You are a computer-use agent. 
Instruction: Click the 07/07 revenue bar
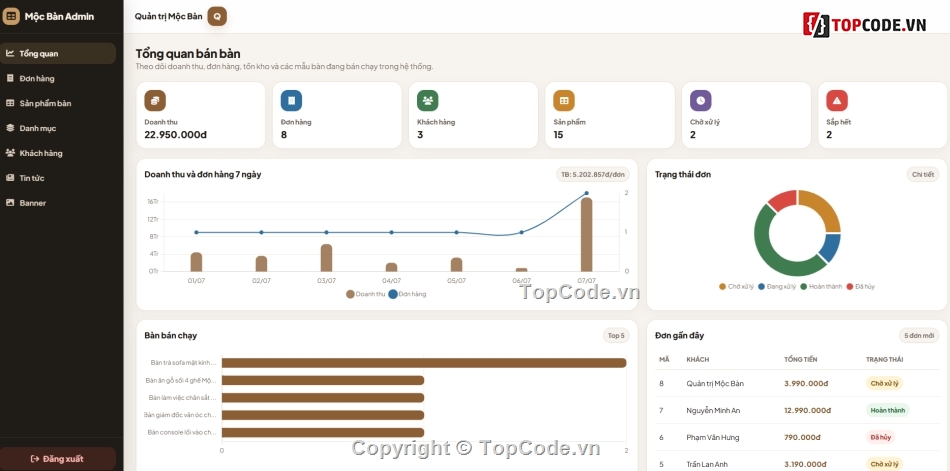[x=586, y=235]
